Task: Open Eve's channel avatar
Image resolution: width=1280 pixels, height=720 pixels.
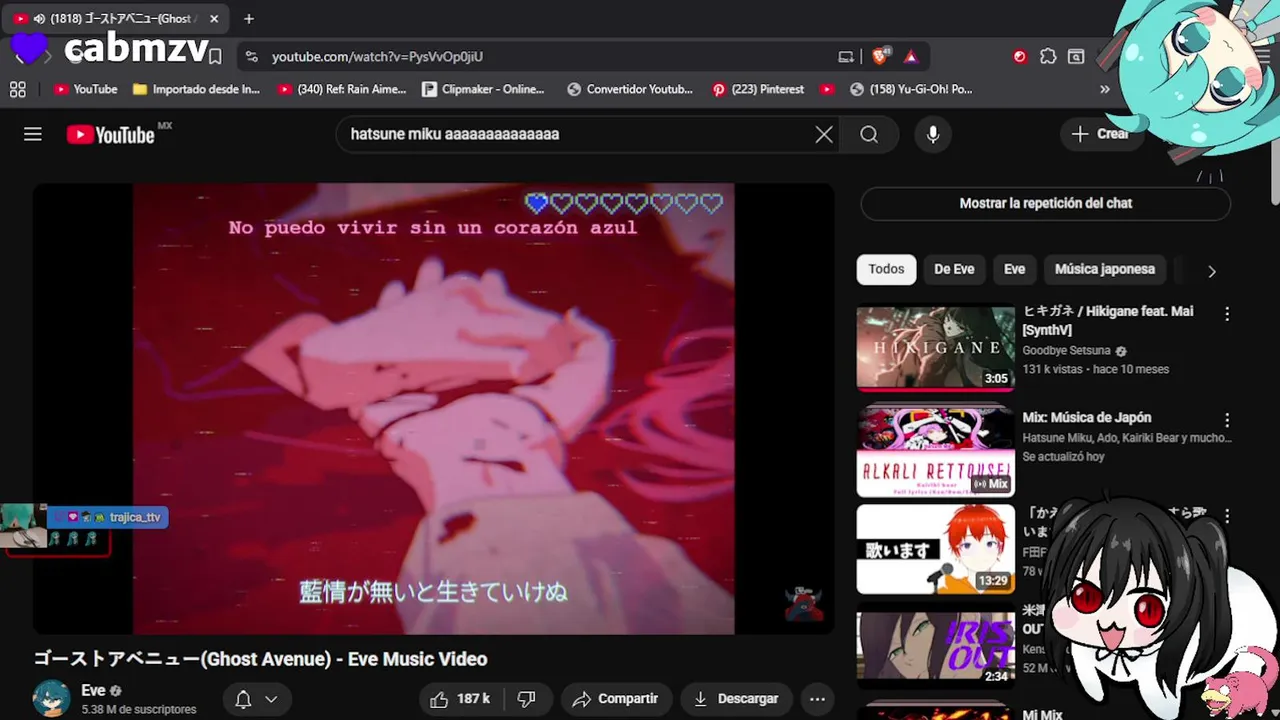Action: [52, 699]
